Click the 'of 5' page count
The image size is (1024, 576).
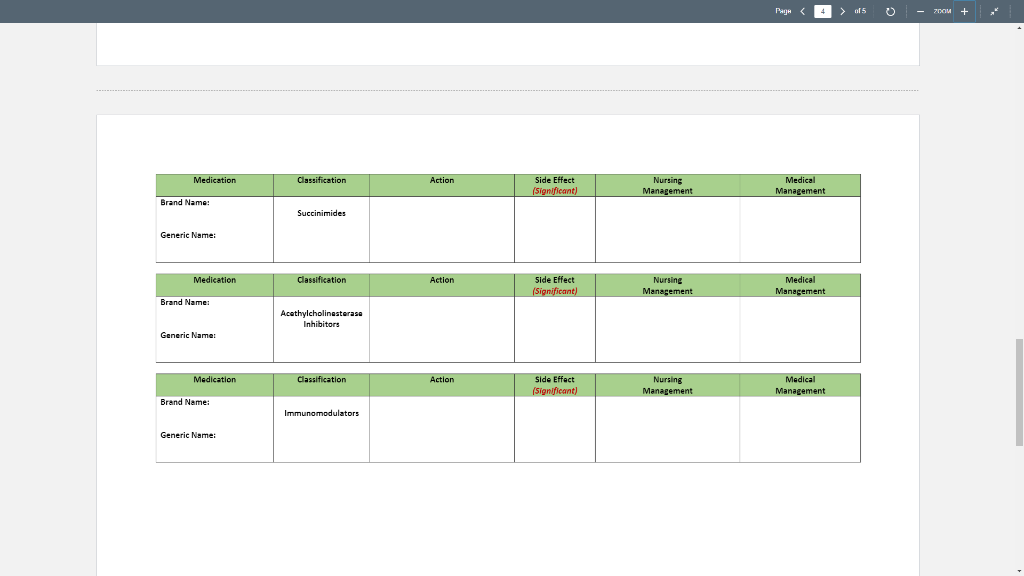click(x=860, y=11)
